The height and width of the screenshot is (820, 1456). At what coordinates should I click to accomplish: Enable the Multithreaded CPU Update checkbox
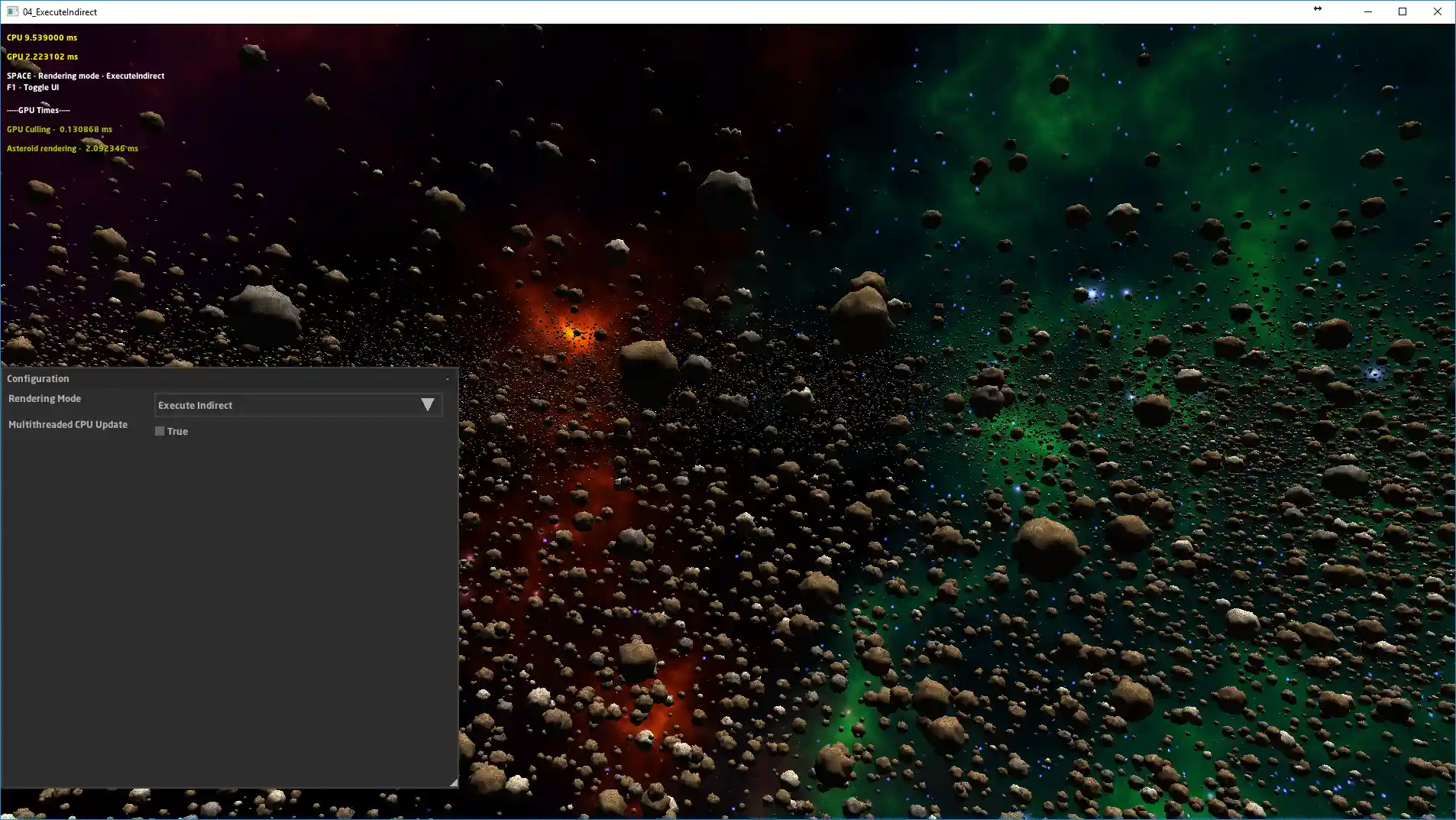point(160,431)
